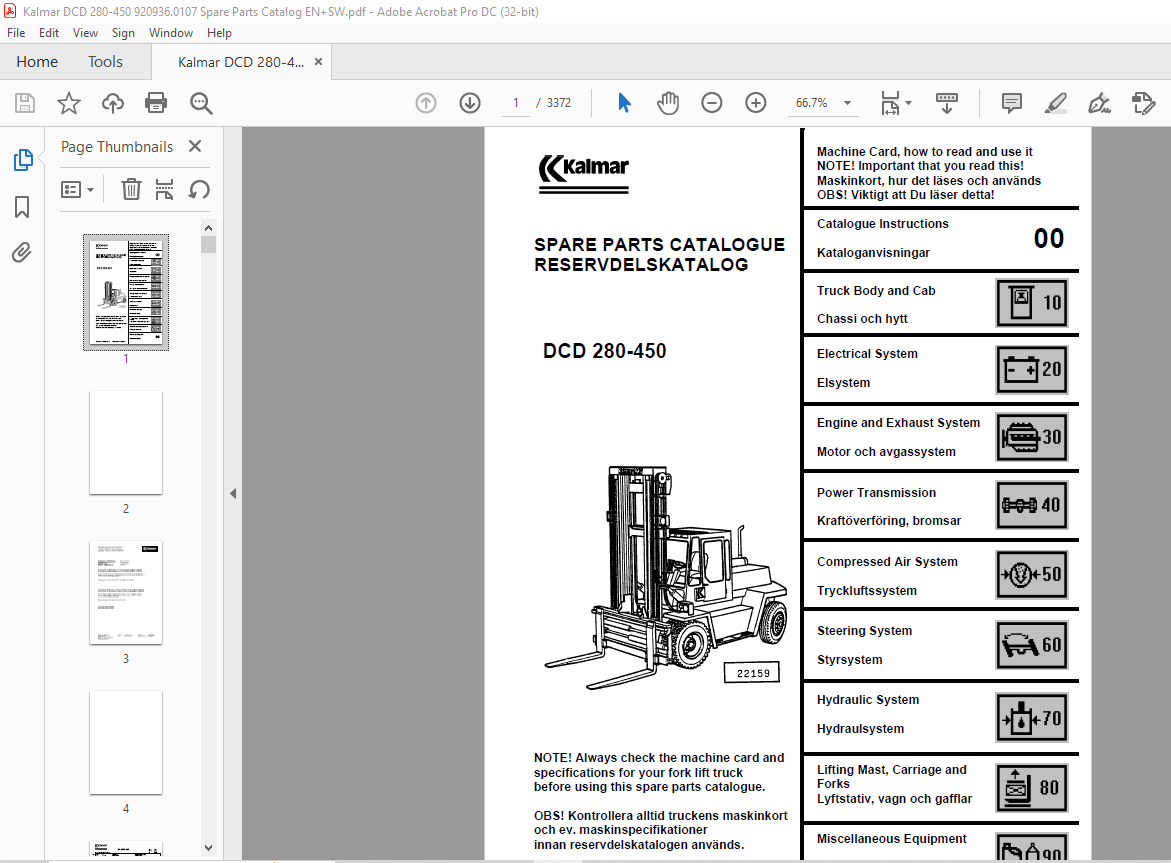
Task: Open Page Thumbnails sidebar icon
Action: pos(22,160)
